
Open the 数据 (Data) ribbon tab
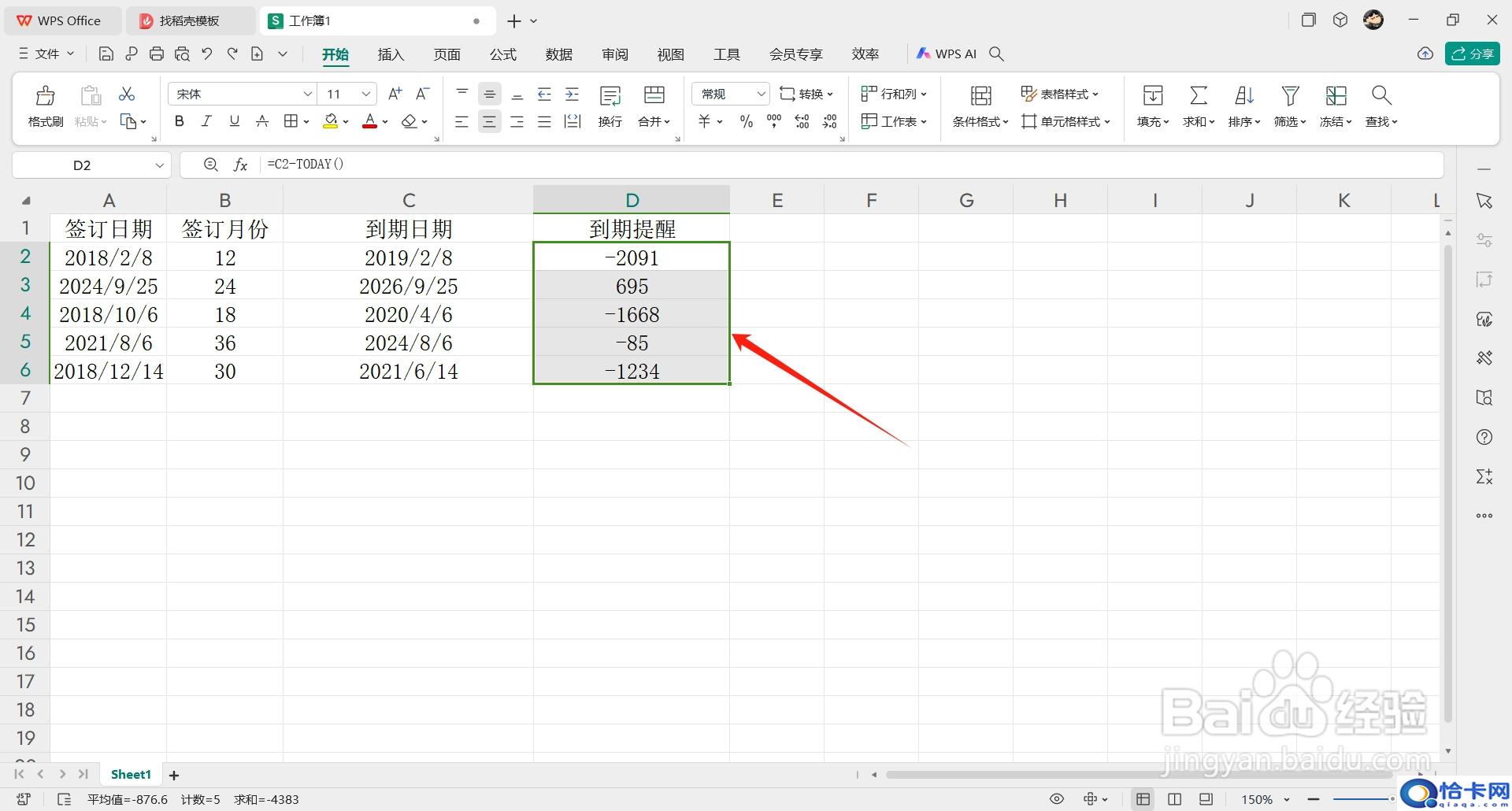tap(558, 54)
